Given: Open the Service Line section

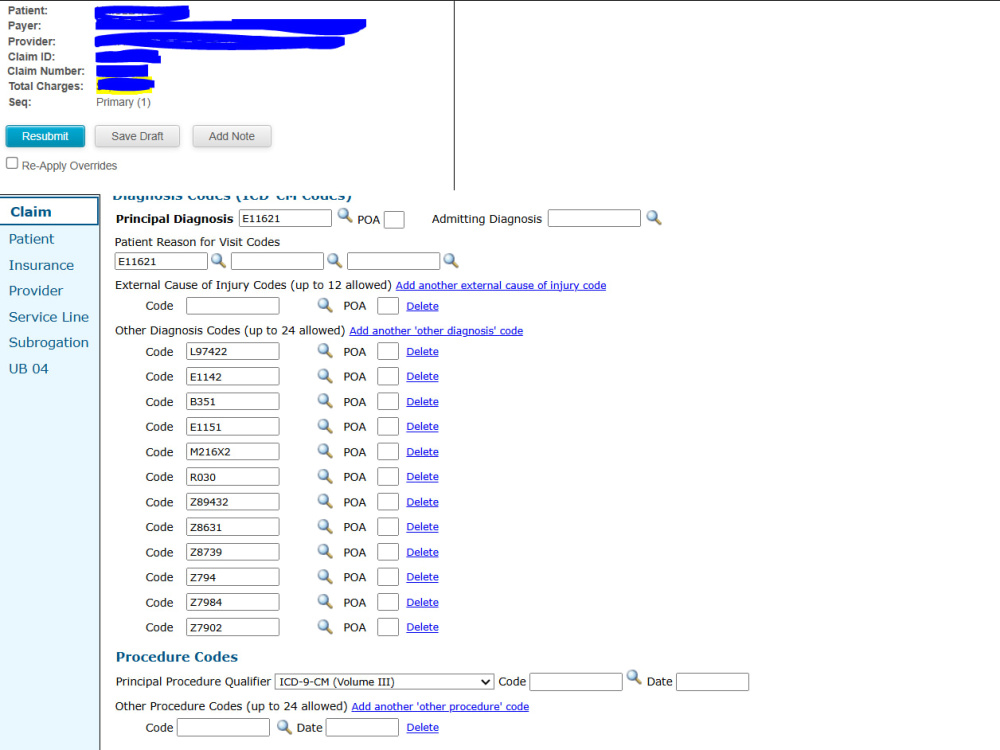Looking at the screenshot, I should click(48, 317).
